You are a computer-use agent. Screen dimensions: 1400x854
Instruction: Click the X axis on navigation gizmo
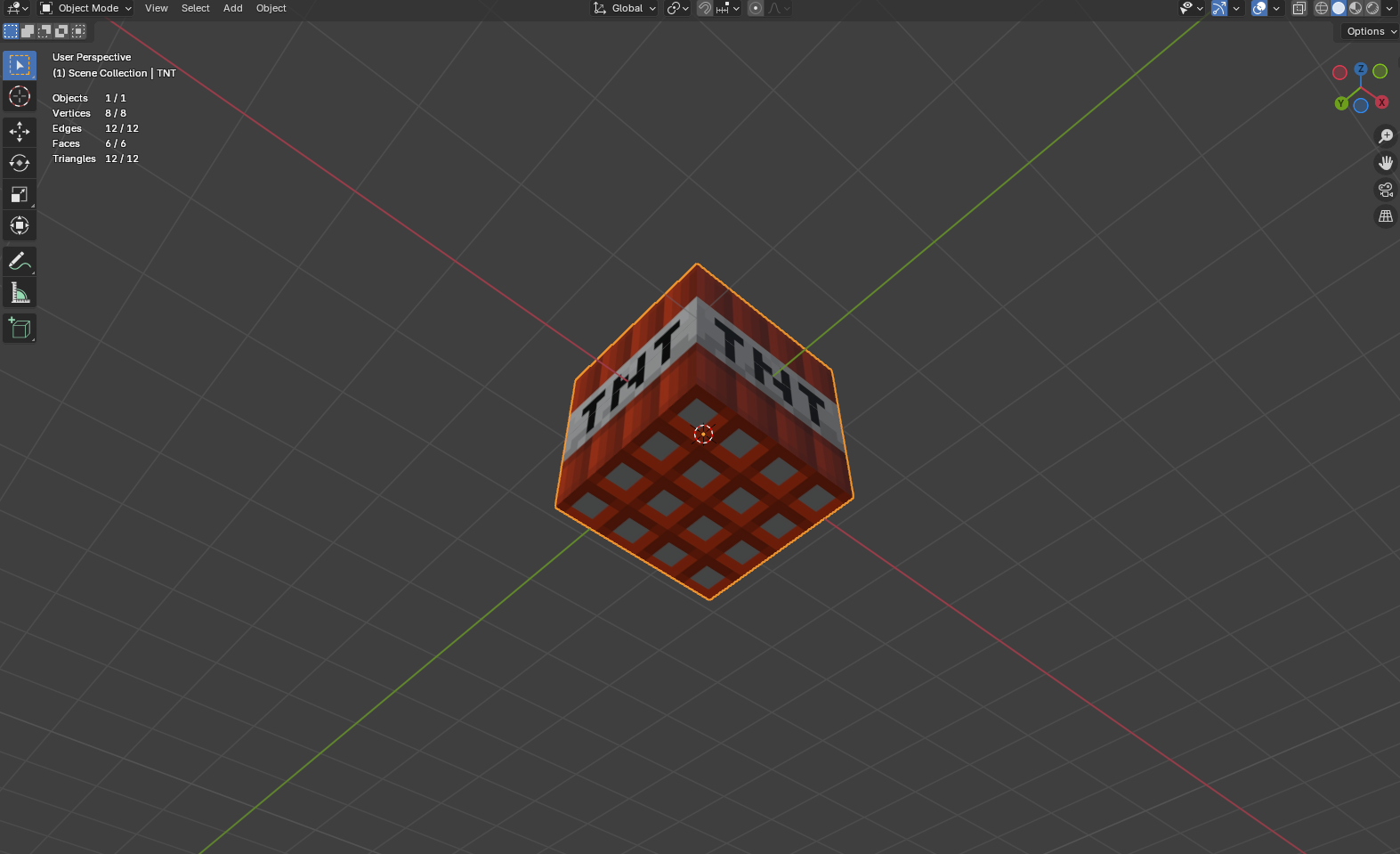[1382, 102]
